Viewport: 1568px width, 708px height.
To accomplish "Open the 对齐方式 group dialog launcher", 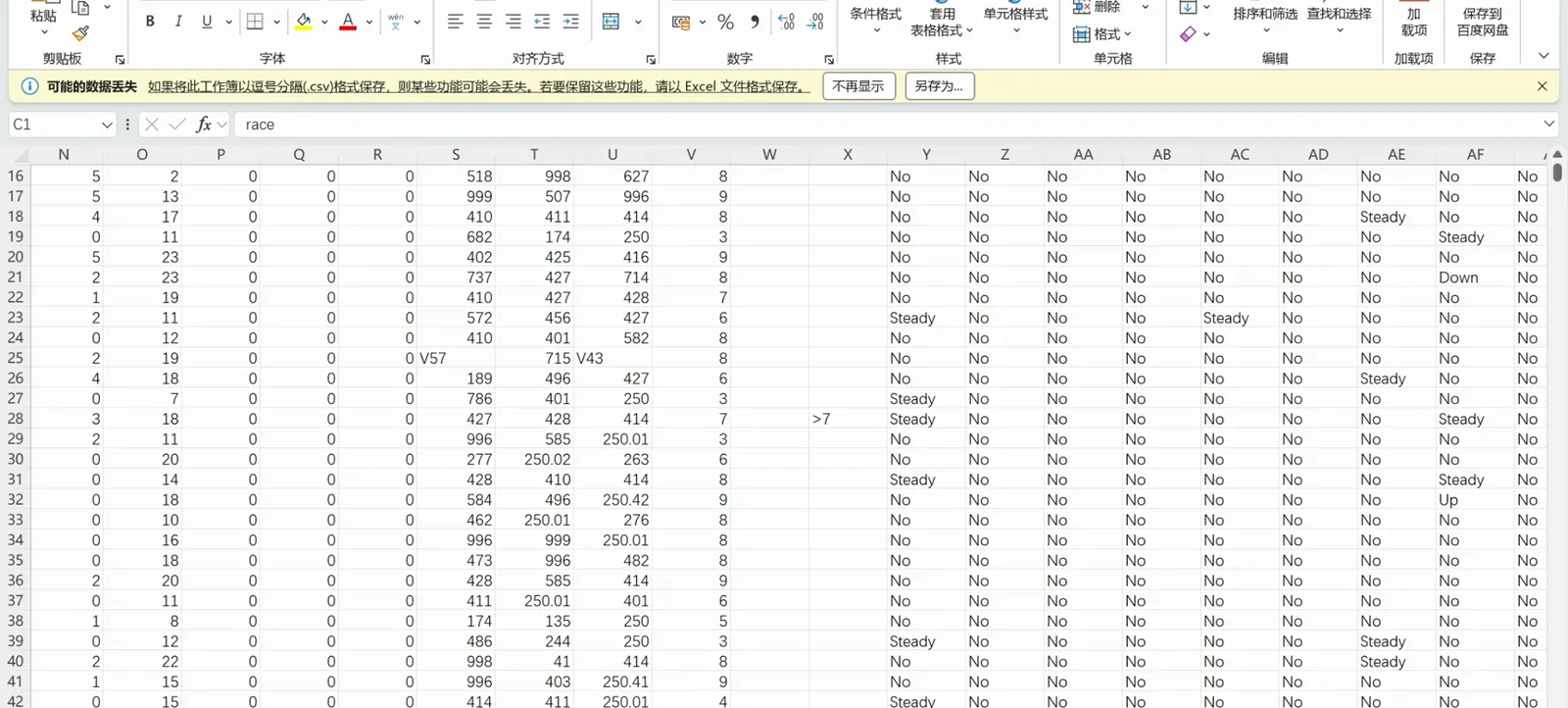I will 651,60.
